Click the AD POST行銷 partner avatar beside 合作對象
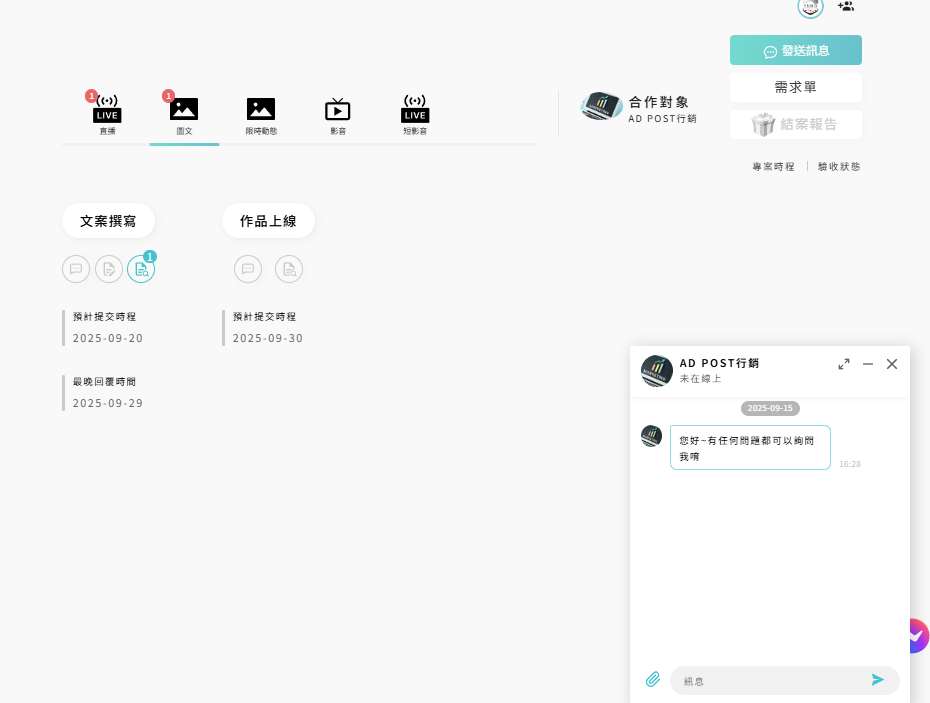Viewport: 930px width, 703px height. [x=601, y=107]
